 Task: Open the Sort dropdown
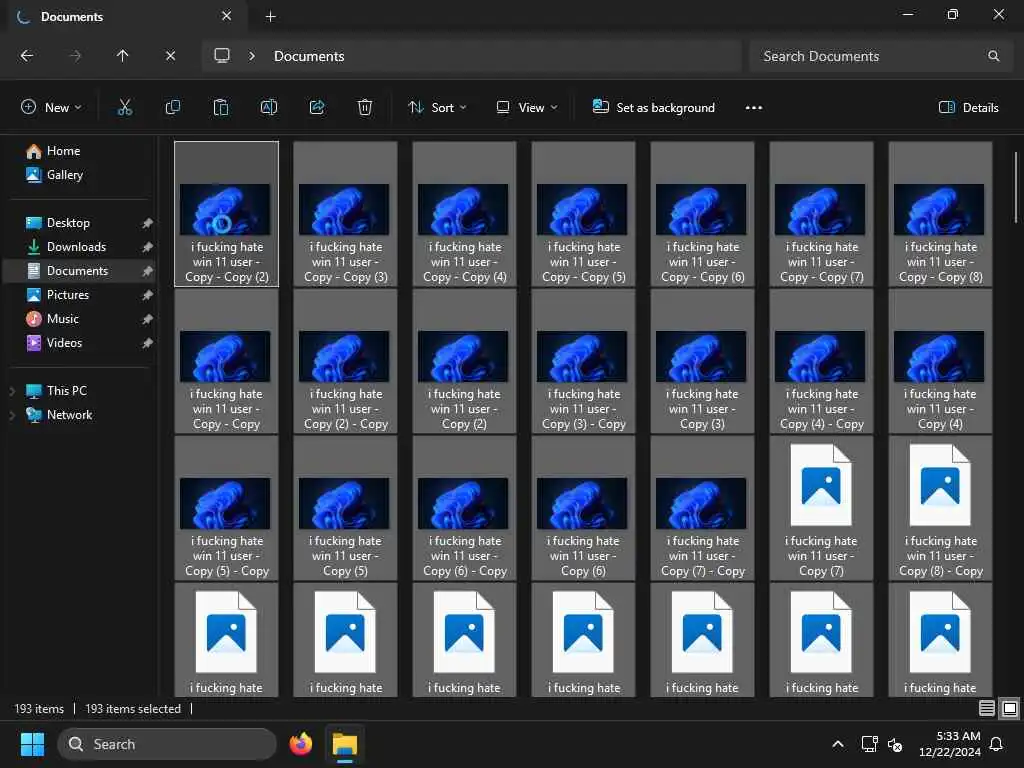pos(438,108)
